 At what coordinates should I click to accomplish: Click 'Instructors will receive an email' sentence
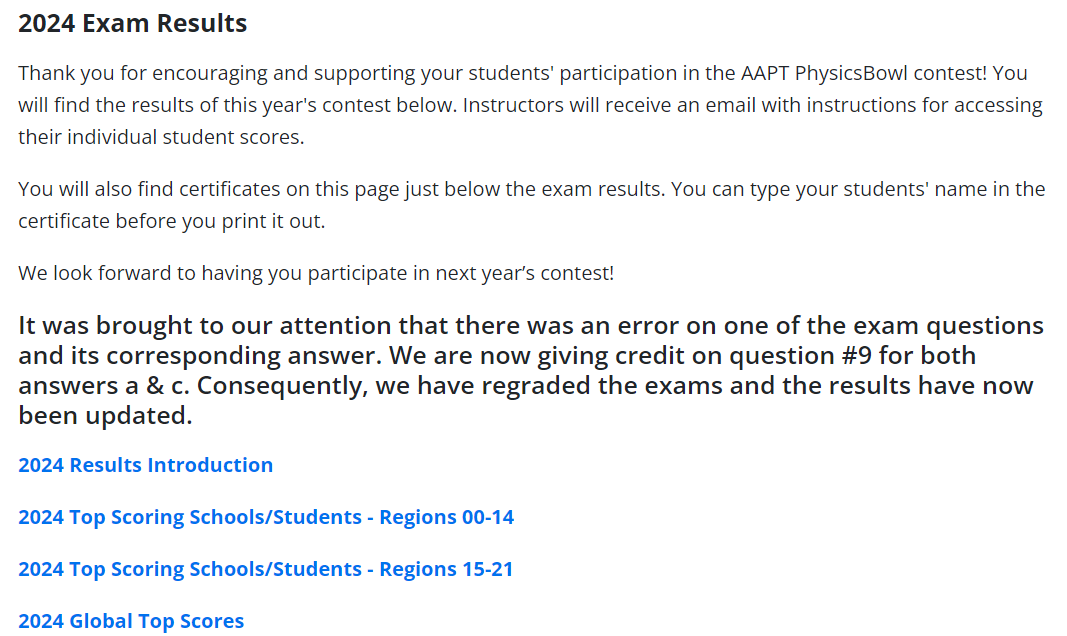point(753,105)
